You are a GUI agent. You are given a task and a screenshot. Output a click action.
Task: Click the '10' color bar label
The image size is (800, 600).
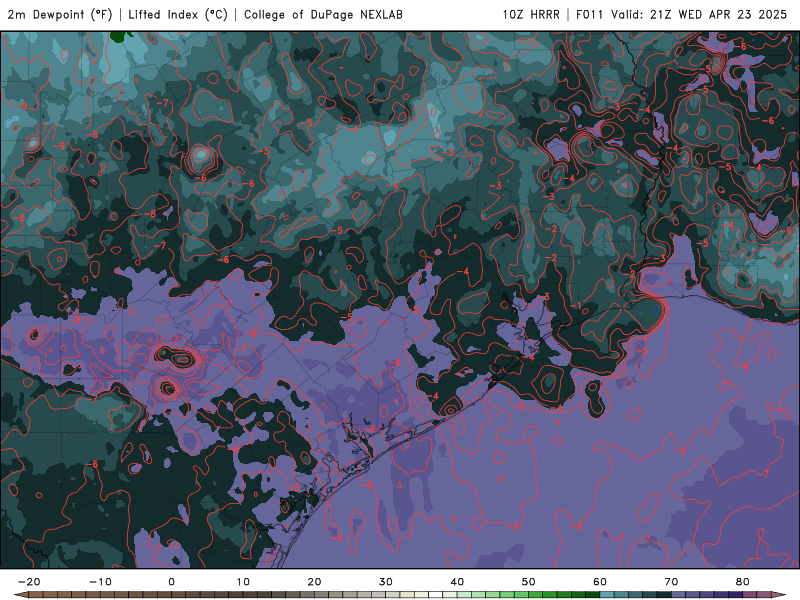[x=243, y=582]
